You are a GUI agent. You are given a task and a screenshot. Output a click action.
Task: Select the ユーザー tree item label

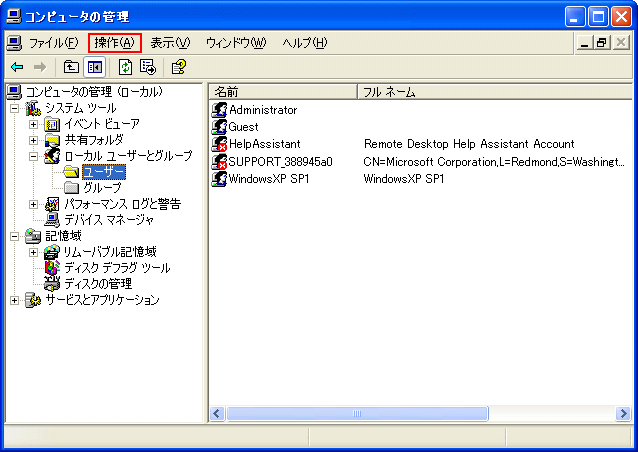tap(104, 172)
